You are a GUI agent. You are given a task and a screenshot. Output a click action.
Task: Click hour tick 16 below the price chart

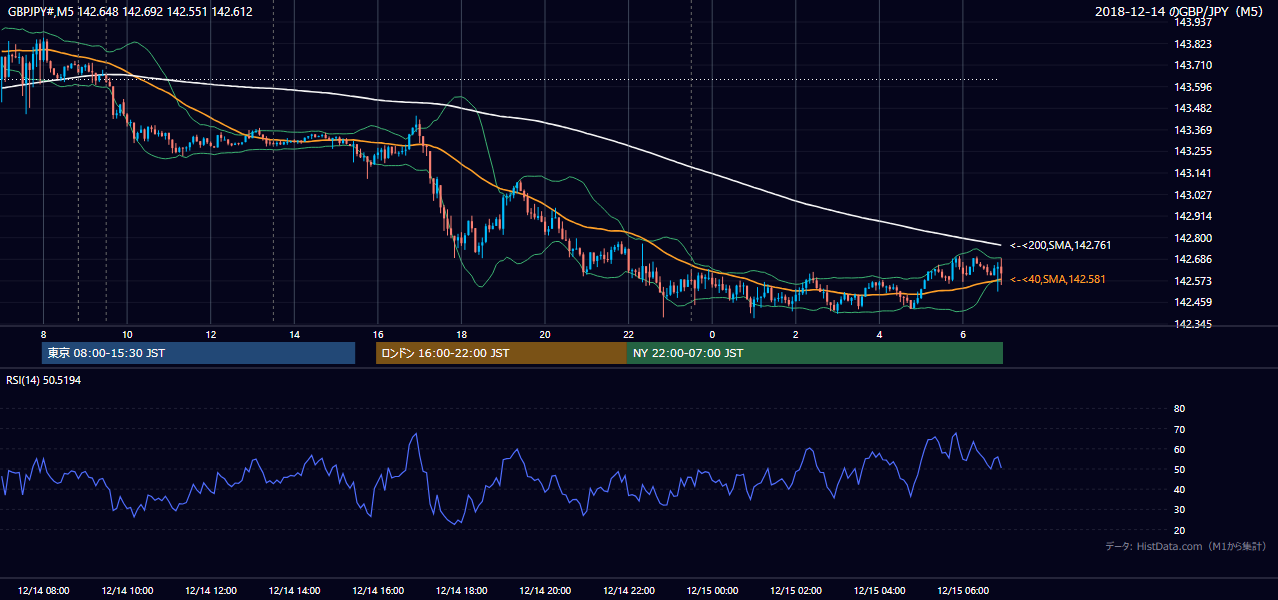coord(377,334)
